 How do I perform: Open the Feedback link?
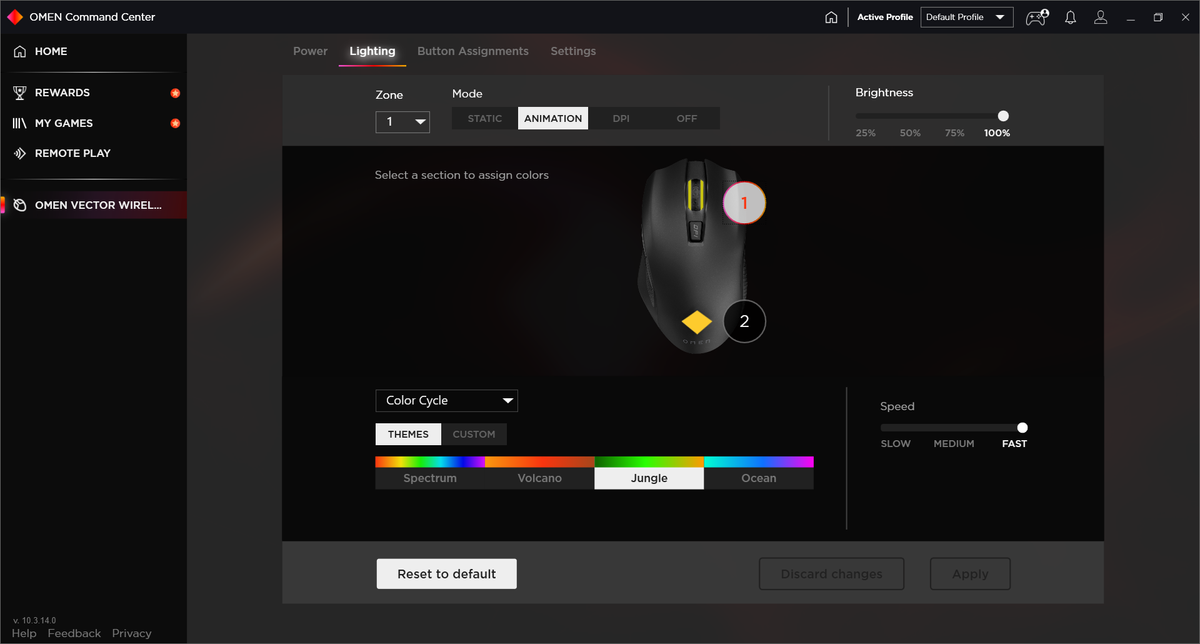pos(74,633)
